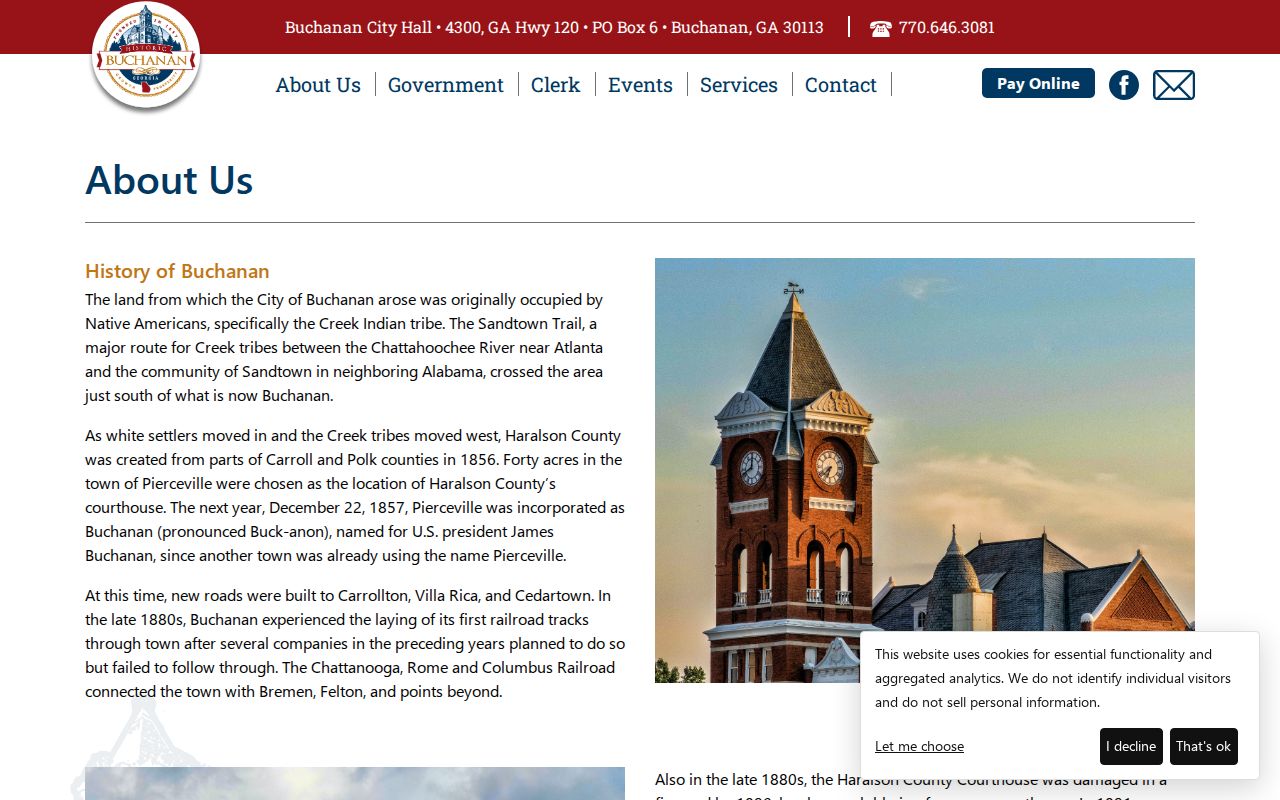Open the Clerk menu item
Viewport: 1280px width, 800px height.
click(x=555, y=85)
